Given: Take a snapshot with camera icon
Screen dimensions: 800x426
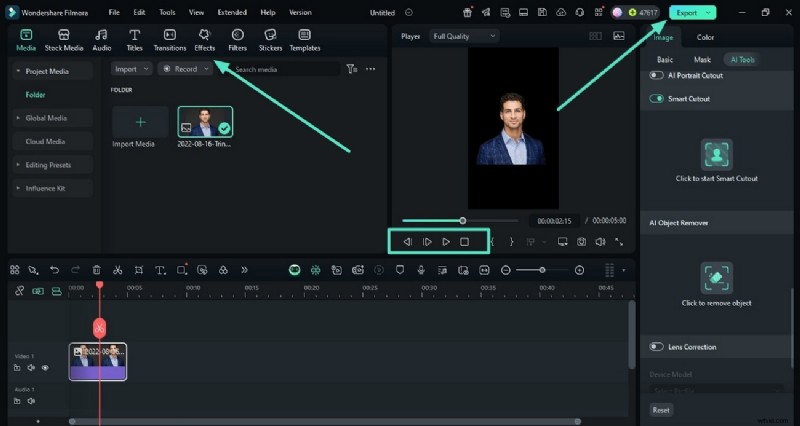Looking at the screenshot, I should [x=581, y=242].
